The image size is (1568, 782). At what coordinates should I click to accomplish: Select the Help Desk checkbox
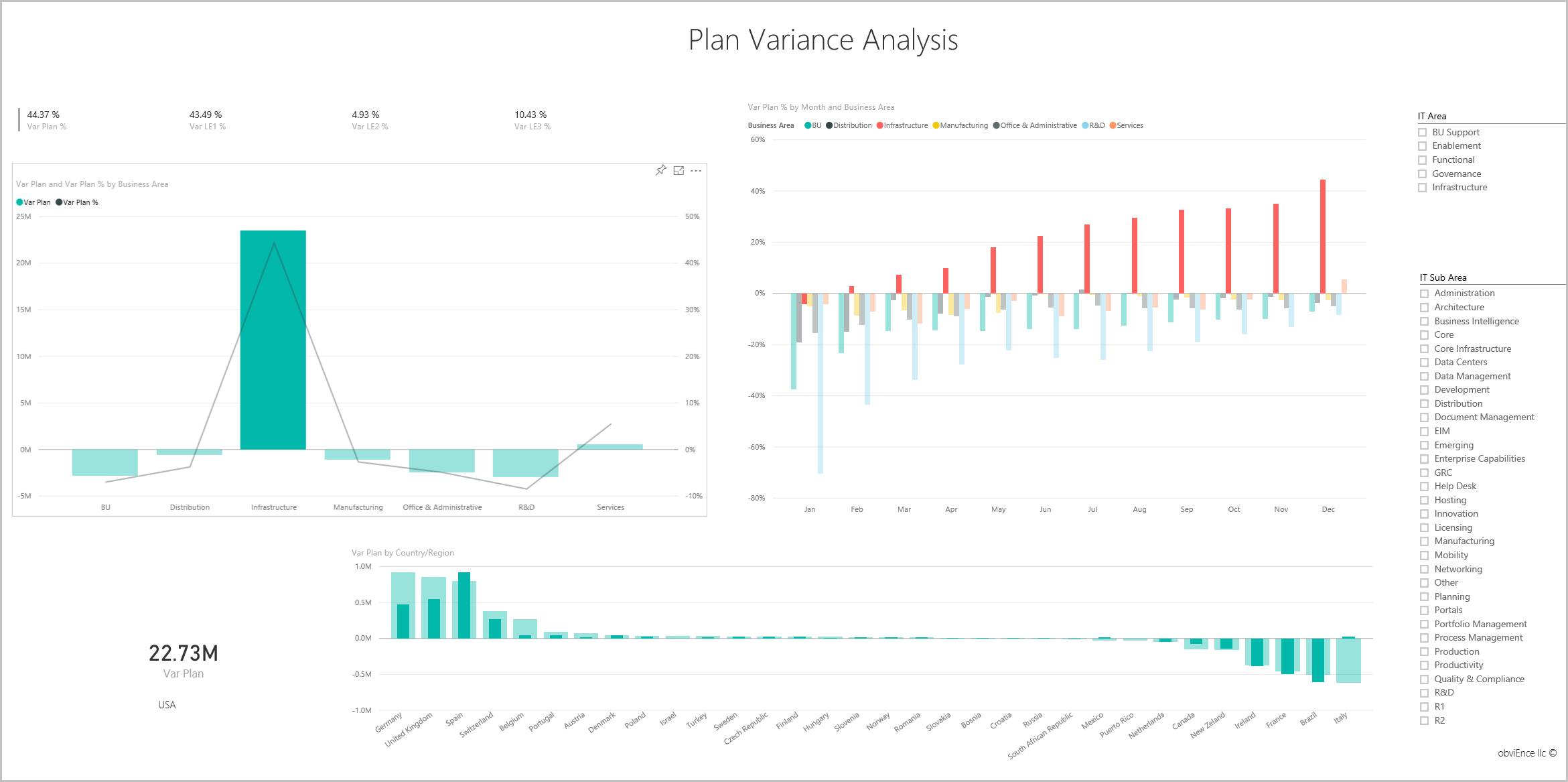pyautogui.click(x=1424, y=486)
